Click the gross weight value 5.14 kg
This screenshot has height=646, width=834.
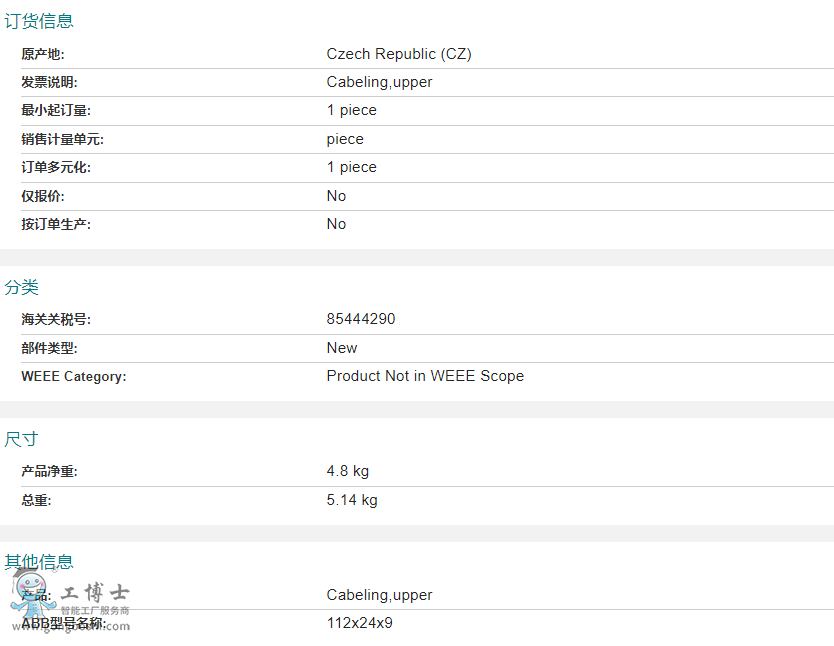352,500
